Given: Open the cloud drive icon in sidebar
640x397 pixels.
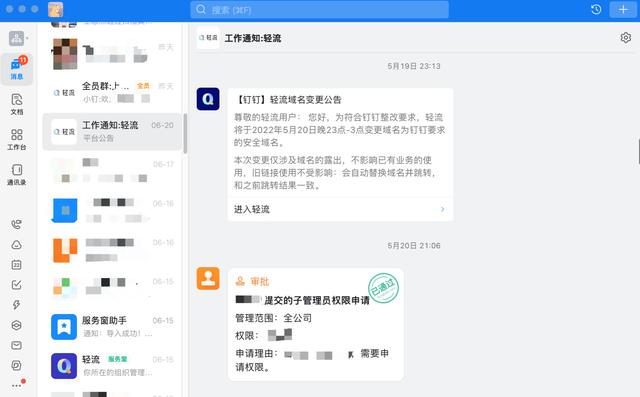Looking at the screenshot, I should point(16,245).
